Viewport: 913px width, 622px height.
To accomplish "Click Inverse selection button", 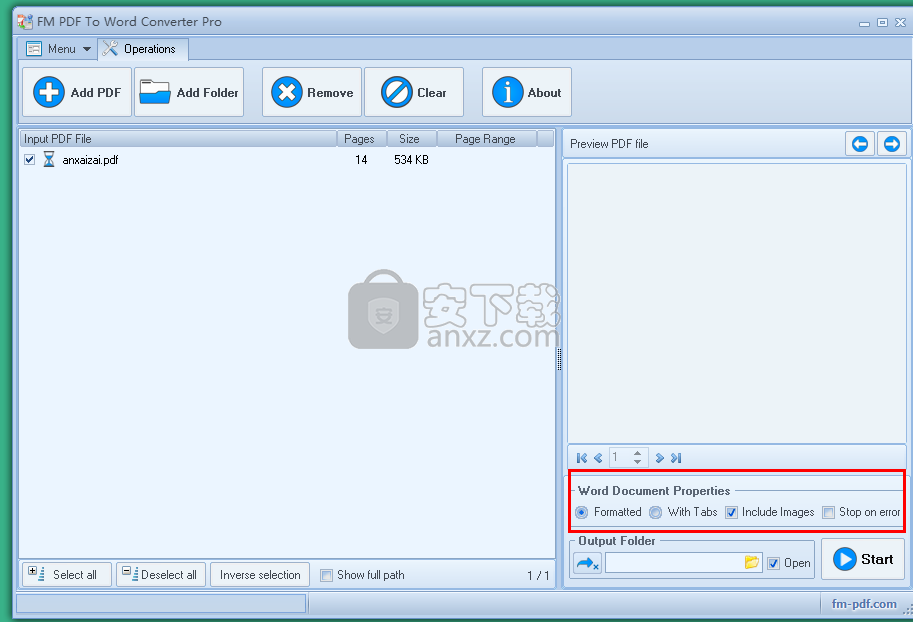I will (x=260, y=575).
